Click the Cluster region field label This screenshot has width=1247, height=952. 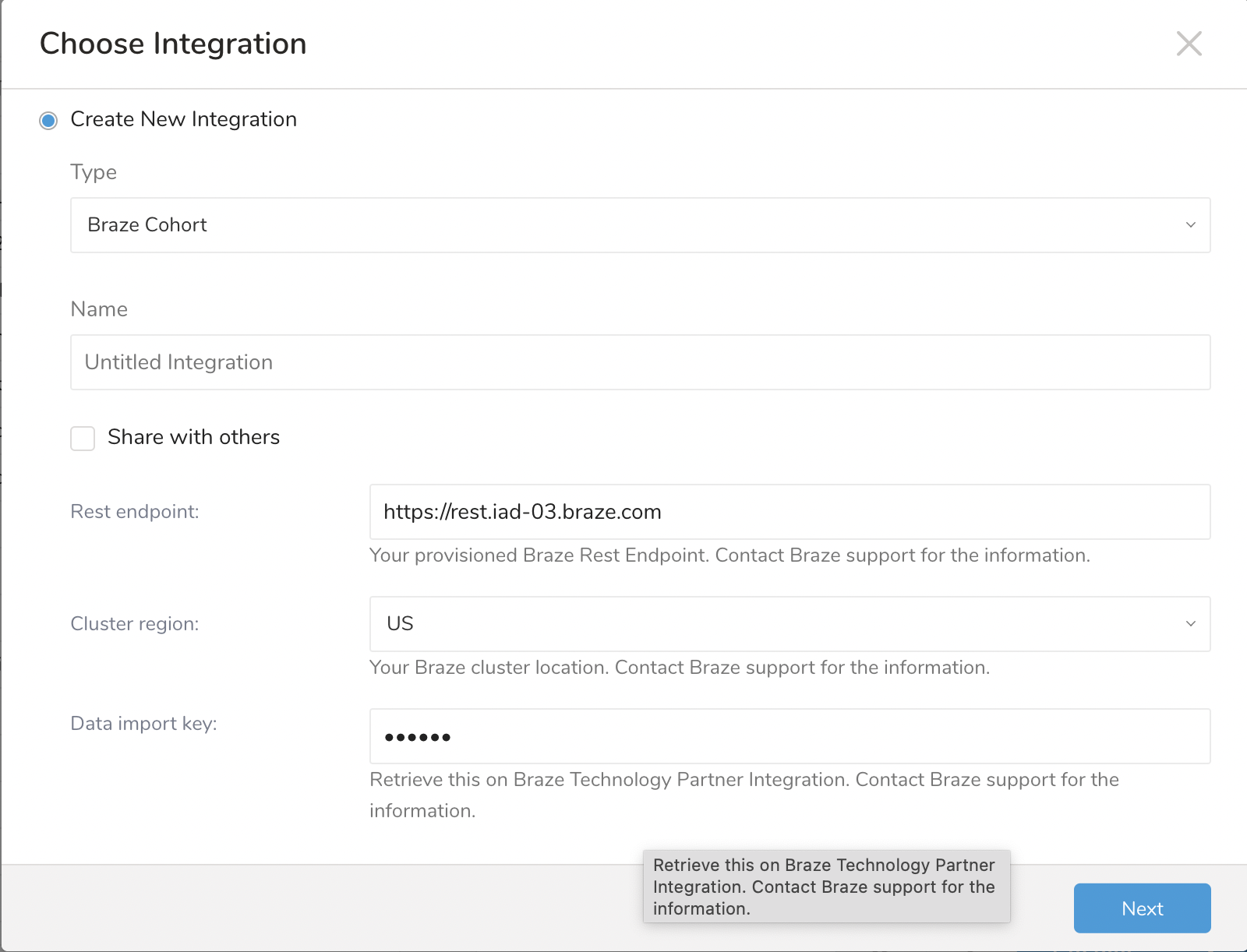135,624
